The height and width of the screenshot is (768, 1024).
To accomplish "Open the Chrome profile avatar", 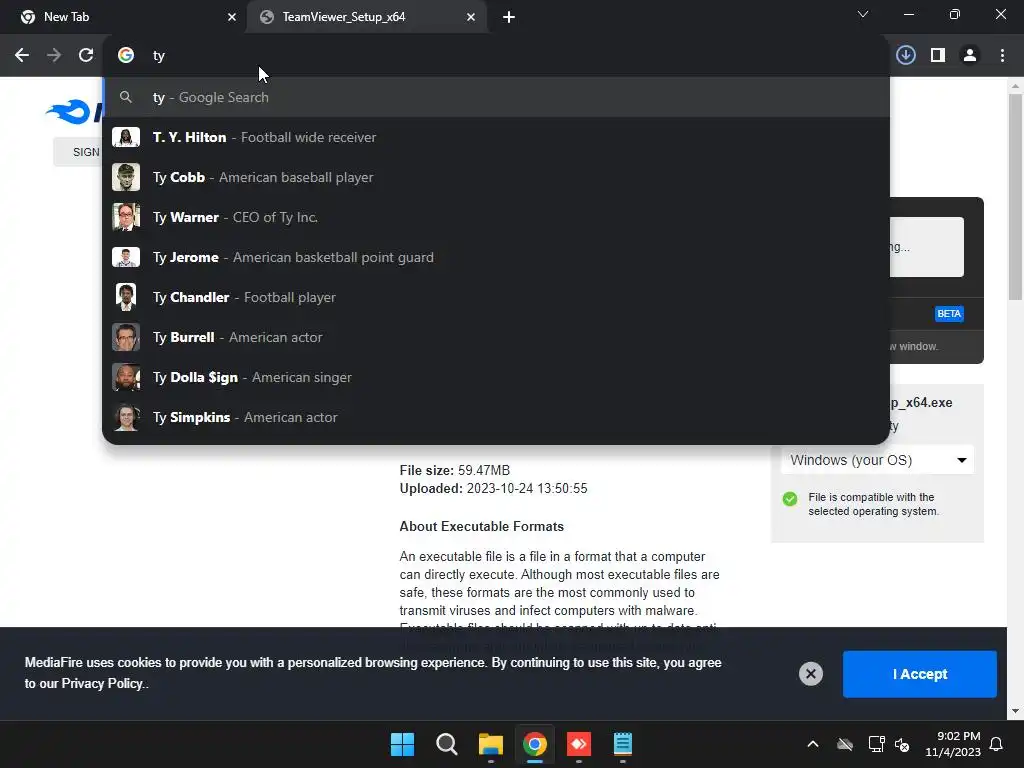I will pyautogui.click(x=970, y=56).
